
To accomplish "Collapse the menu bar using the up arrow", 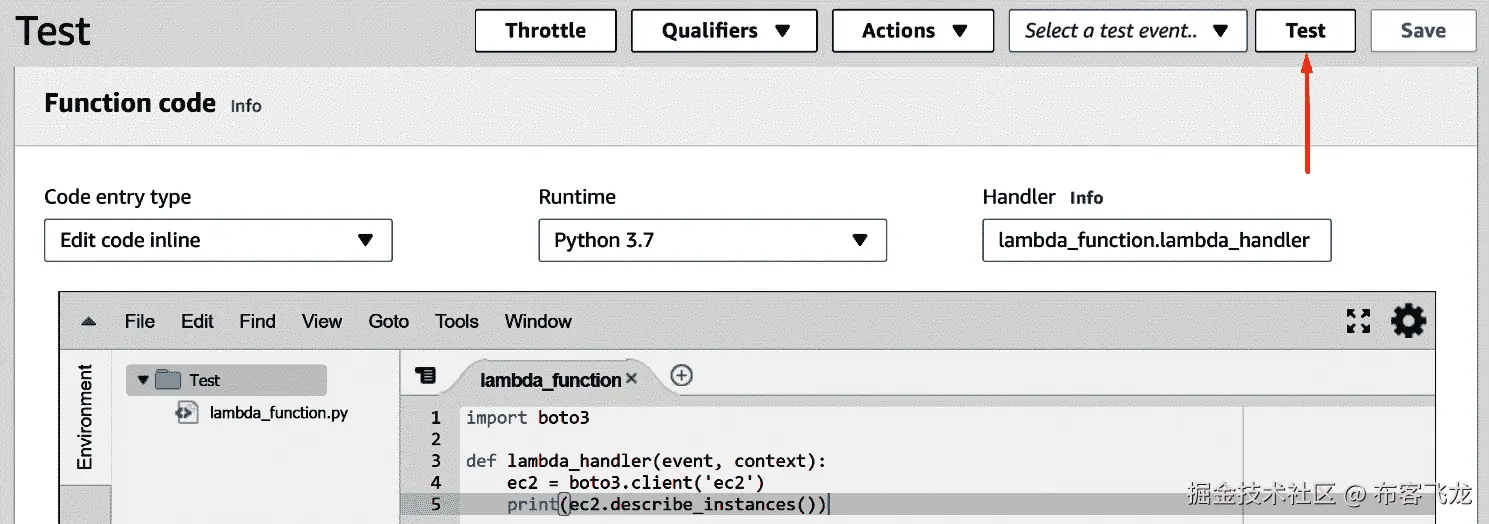I will click(89, 322).
